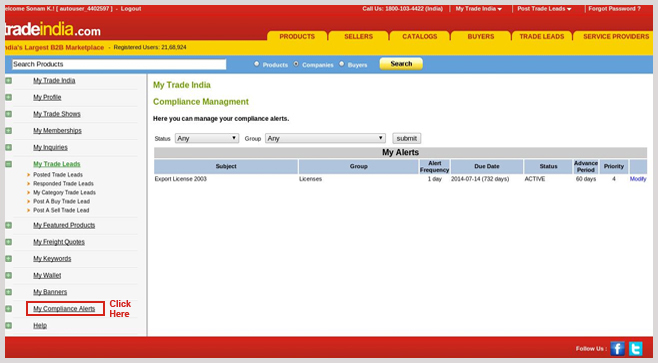Open the Facebook follow icon
This screenshot has width=658, height=363.
tap(617, 348)
